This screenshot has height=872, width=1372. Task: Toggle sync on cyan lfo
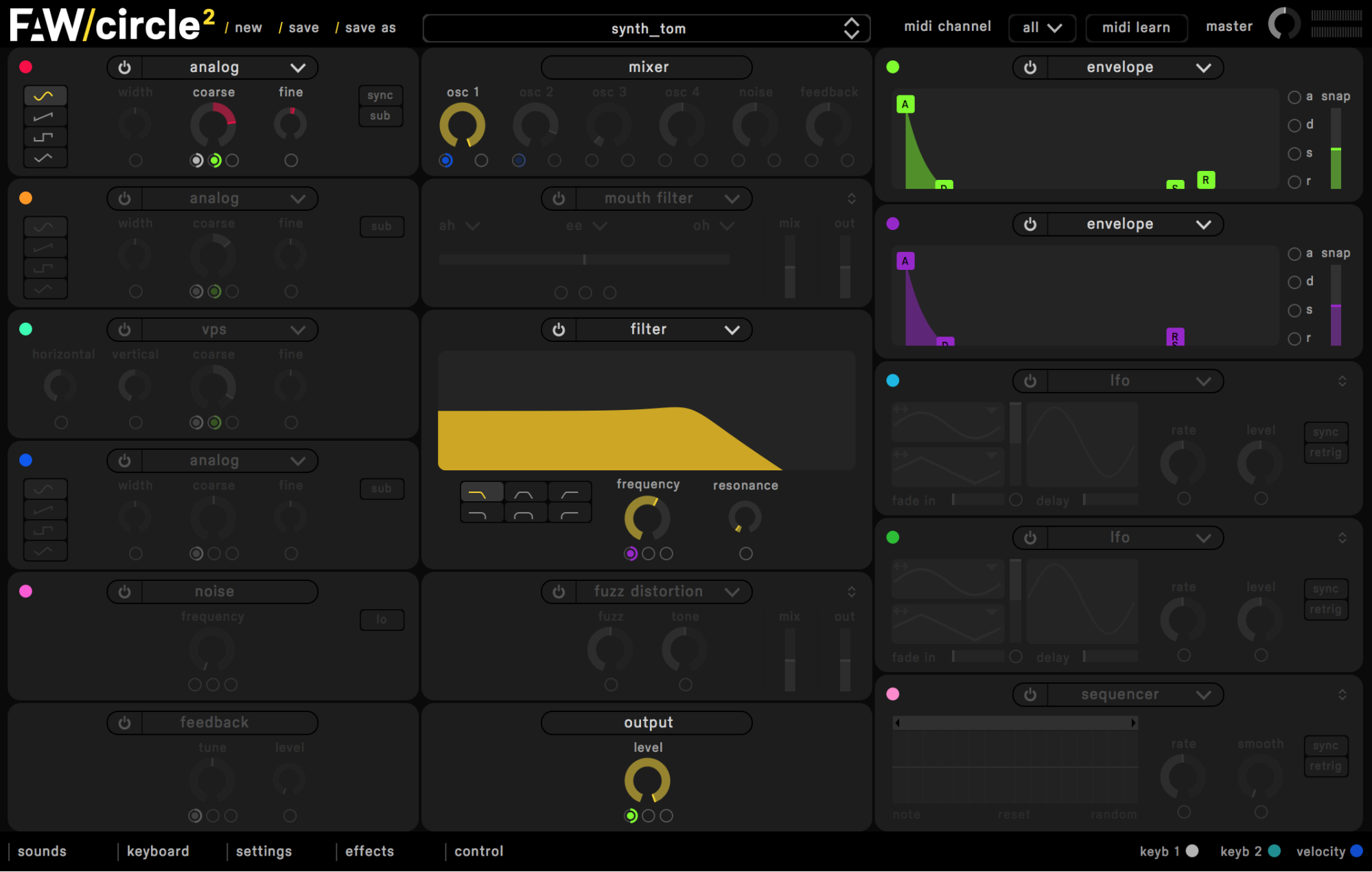coord(1326,433)
